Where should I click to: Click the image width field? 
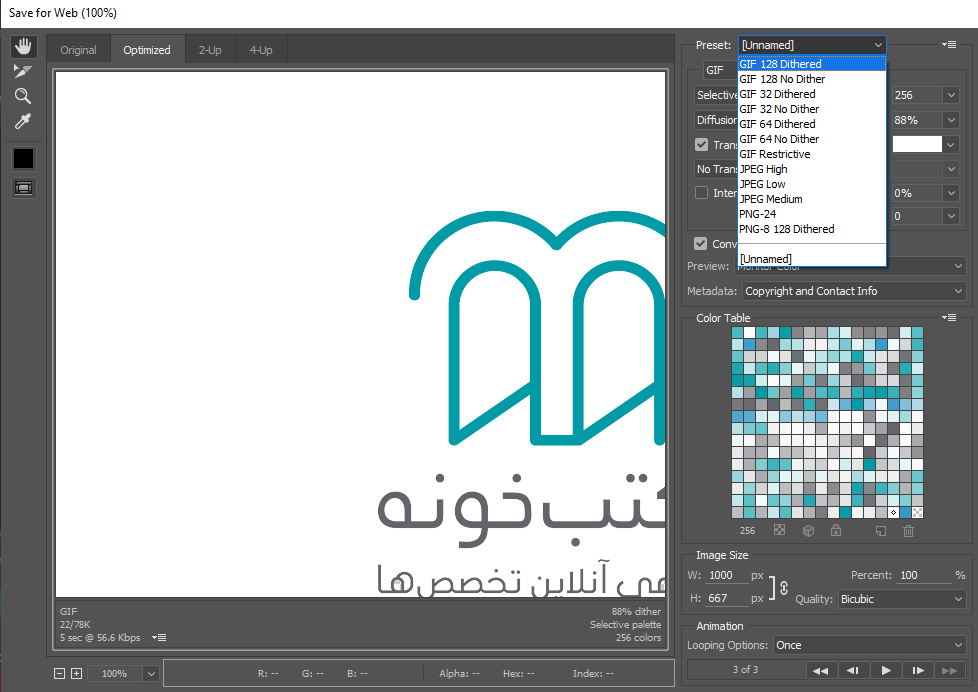(x=727, y=575)
